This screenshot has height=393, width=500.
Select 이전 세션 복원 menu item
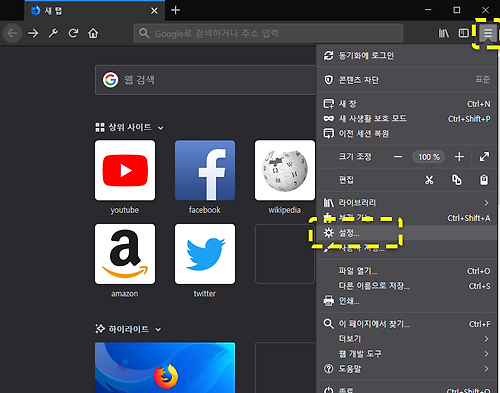coord(406,134)
